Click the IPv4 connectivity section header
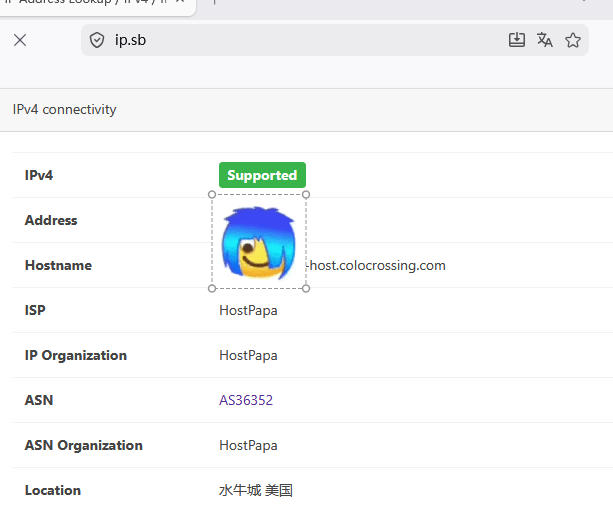Viewport: 613px width, 519px height. coord(65,109)
